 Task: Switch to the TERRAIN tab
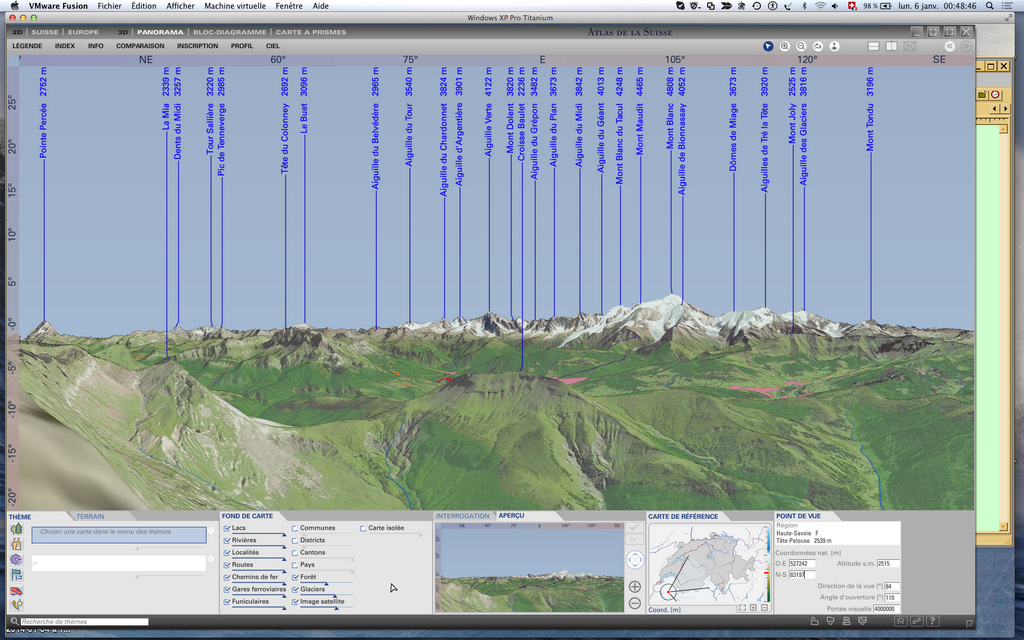[x=90, y=516]
